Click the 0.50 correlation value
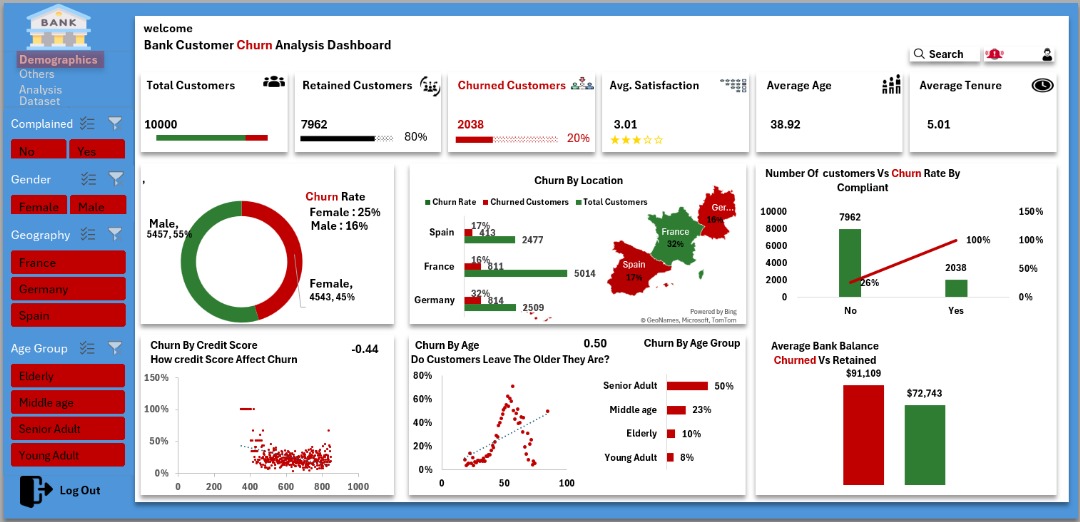The image size is (1080, 522). pyautogui.click(x=595, y=344)
